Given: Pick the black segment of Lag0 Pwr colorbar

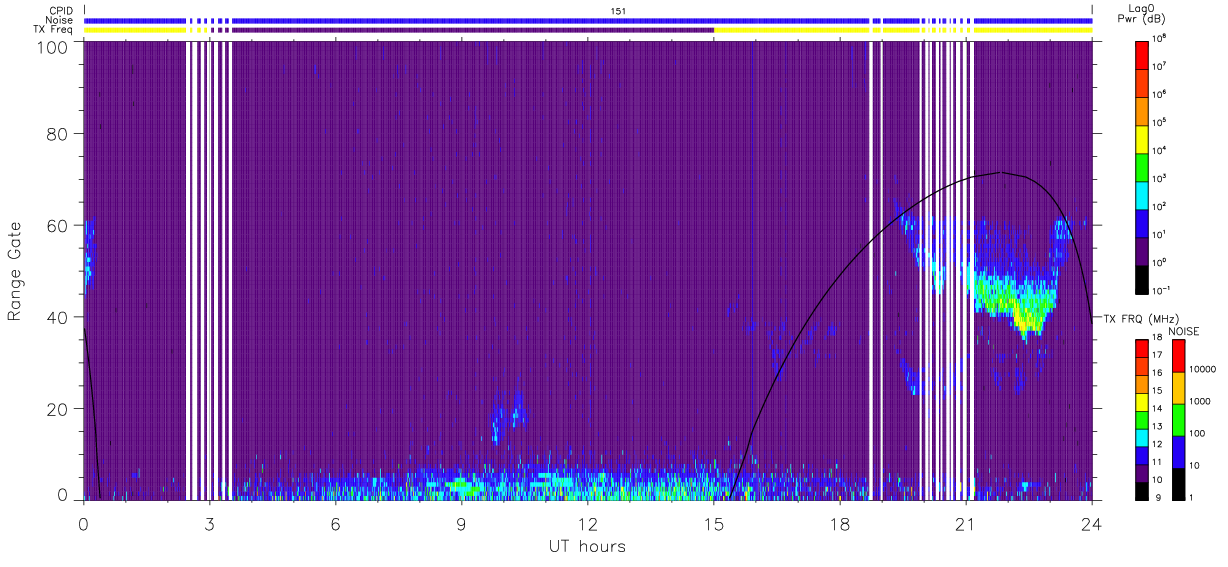Looking at the screenshot, I should click(x=1144, y=278).
